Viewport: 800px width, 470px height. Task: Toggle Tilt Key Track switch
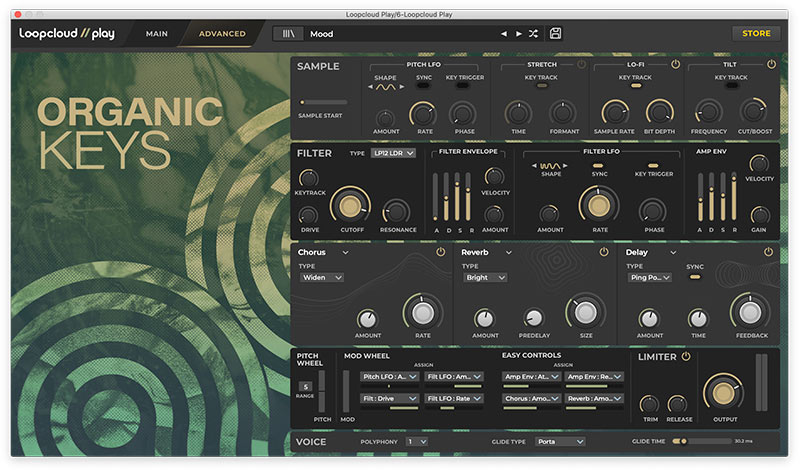point(732,86)
